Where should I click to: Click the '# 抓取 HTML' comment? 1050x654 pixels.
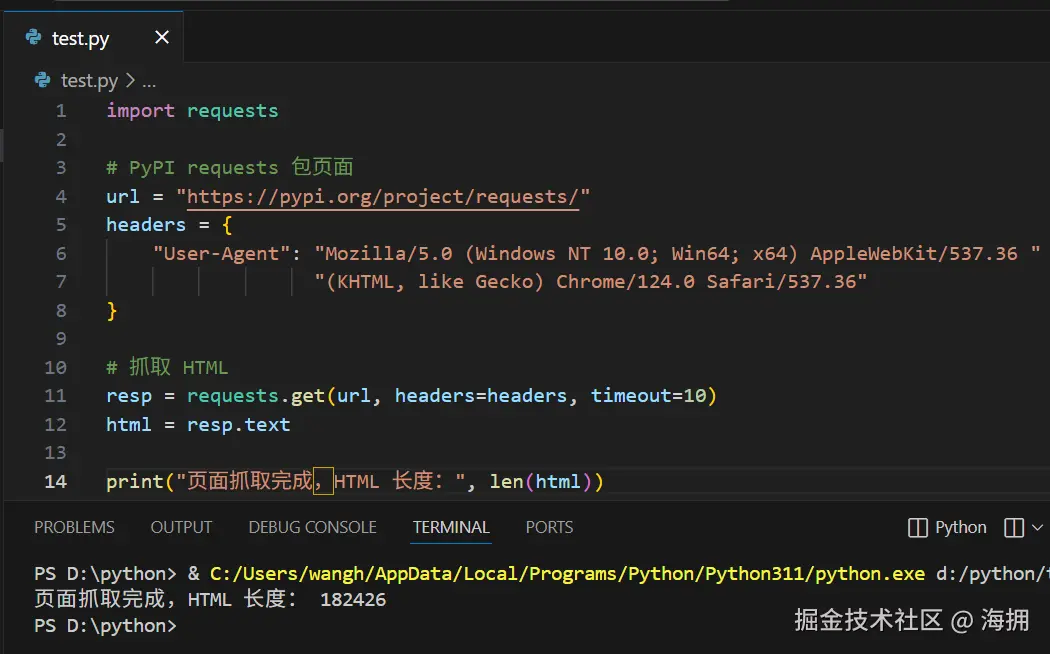click(167, 367)
